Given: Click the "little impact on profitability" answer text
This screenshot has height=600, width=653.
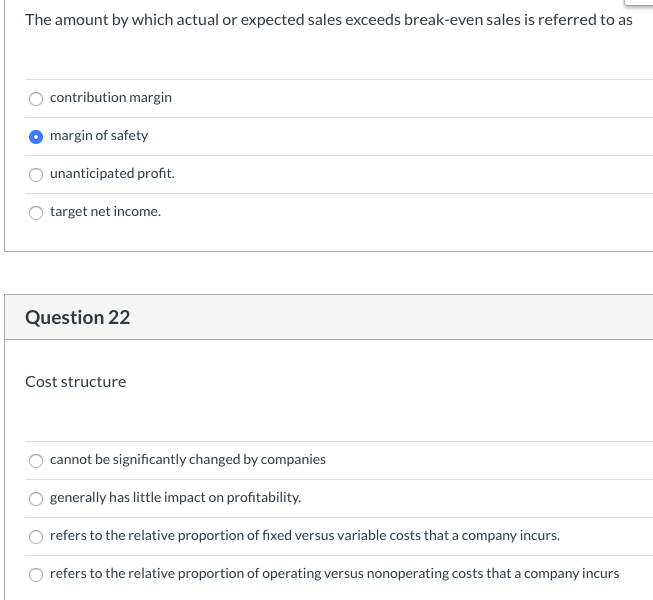Looking at the screenshot, I should point(175,497).
